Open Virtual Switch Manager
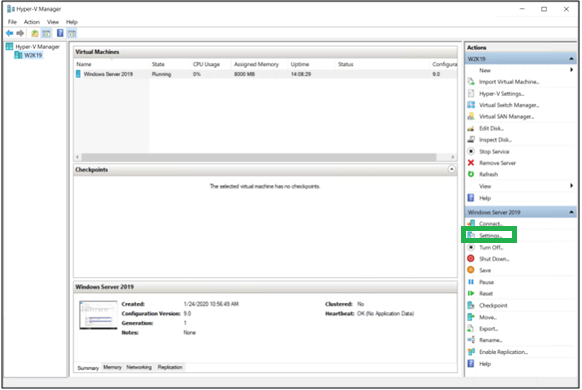Screen dimensions: 582x390 [509, 105]
